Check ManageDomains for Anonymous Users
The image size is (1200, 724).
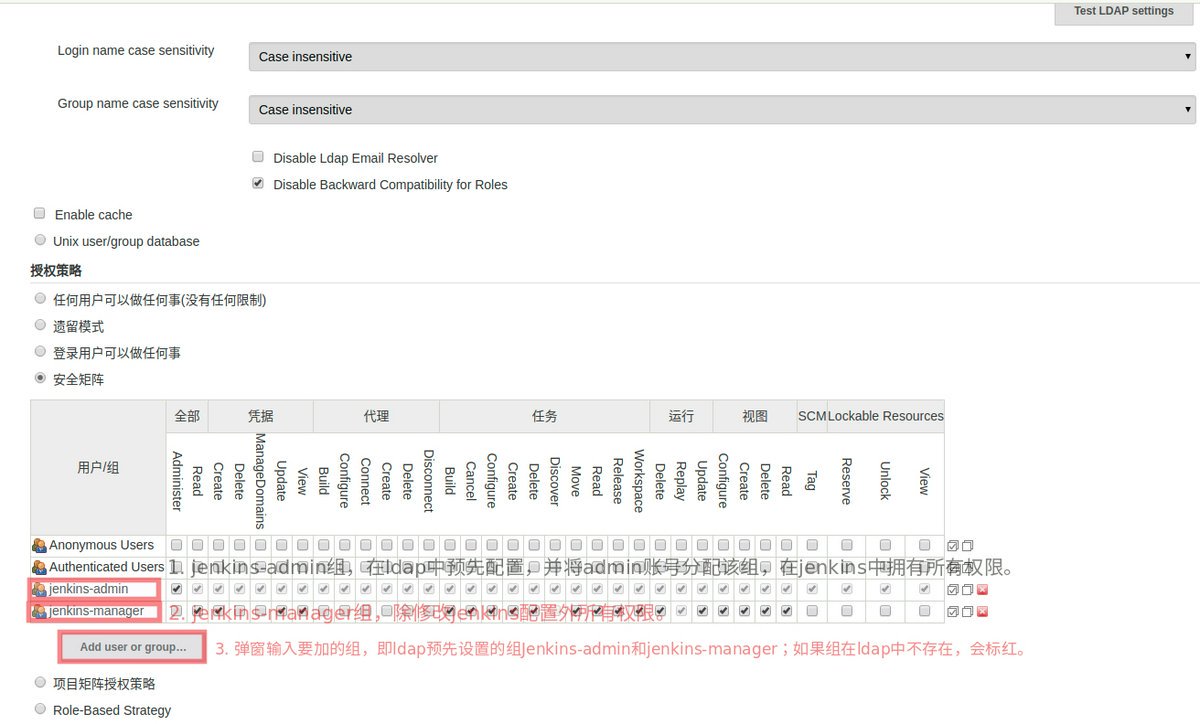pyautogui.click(x=260, y=545)
